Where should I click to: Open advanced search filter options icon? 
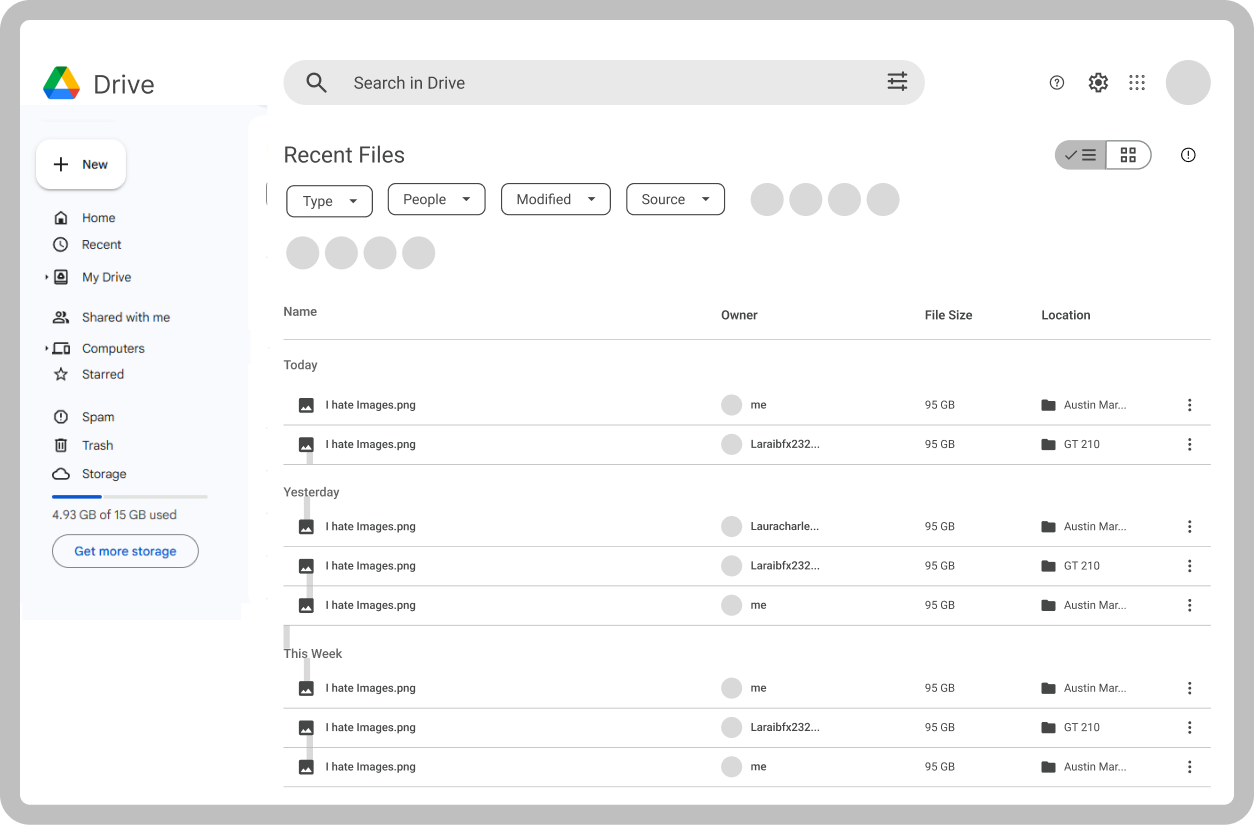[x=897, y=82]
